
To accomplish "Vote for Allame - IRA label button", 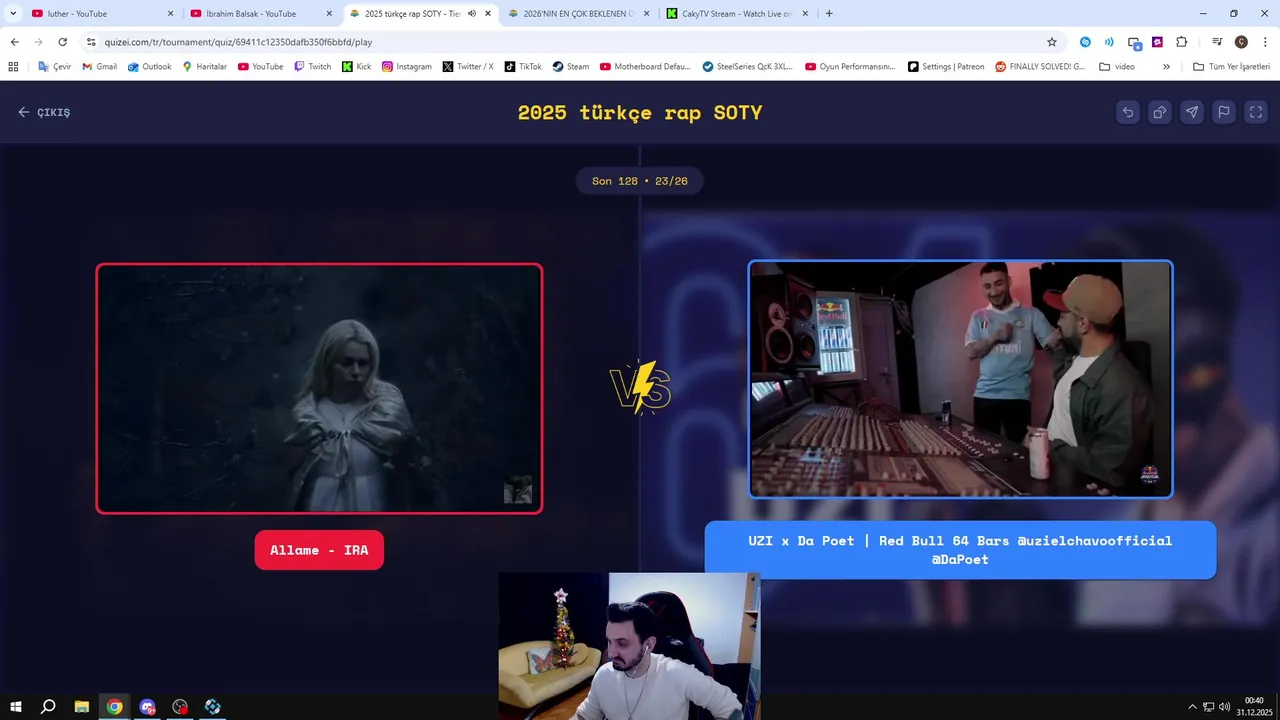I will pyautogui.click(x=319, y=550).
